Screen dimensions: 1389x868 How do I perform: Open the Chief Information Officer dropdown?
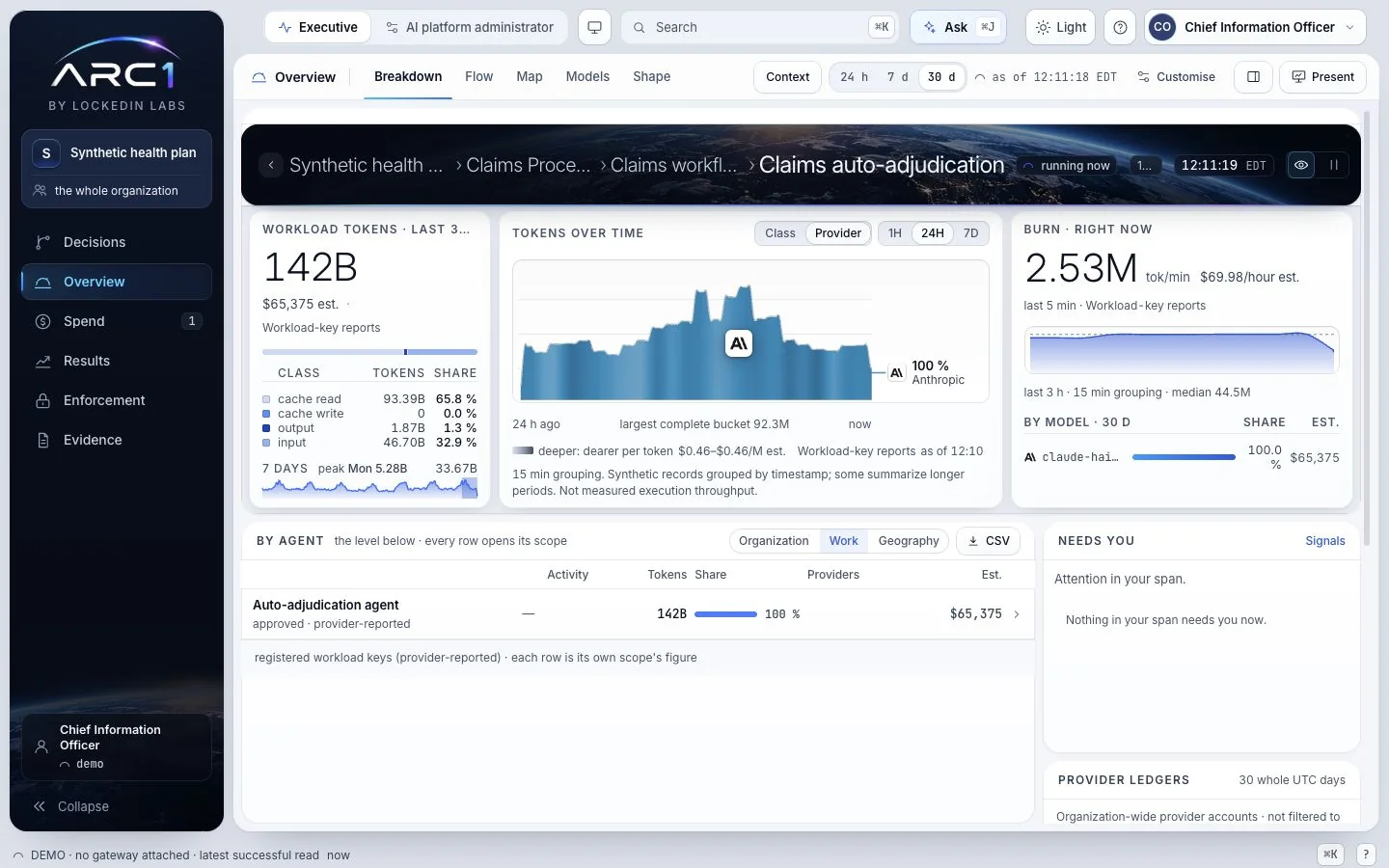[1255, 27]
